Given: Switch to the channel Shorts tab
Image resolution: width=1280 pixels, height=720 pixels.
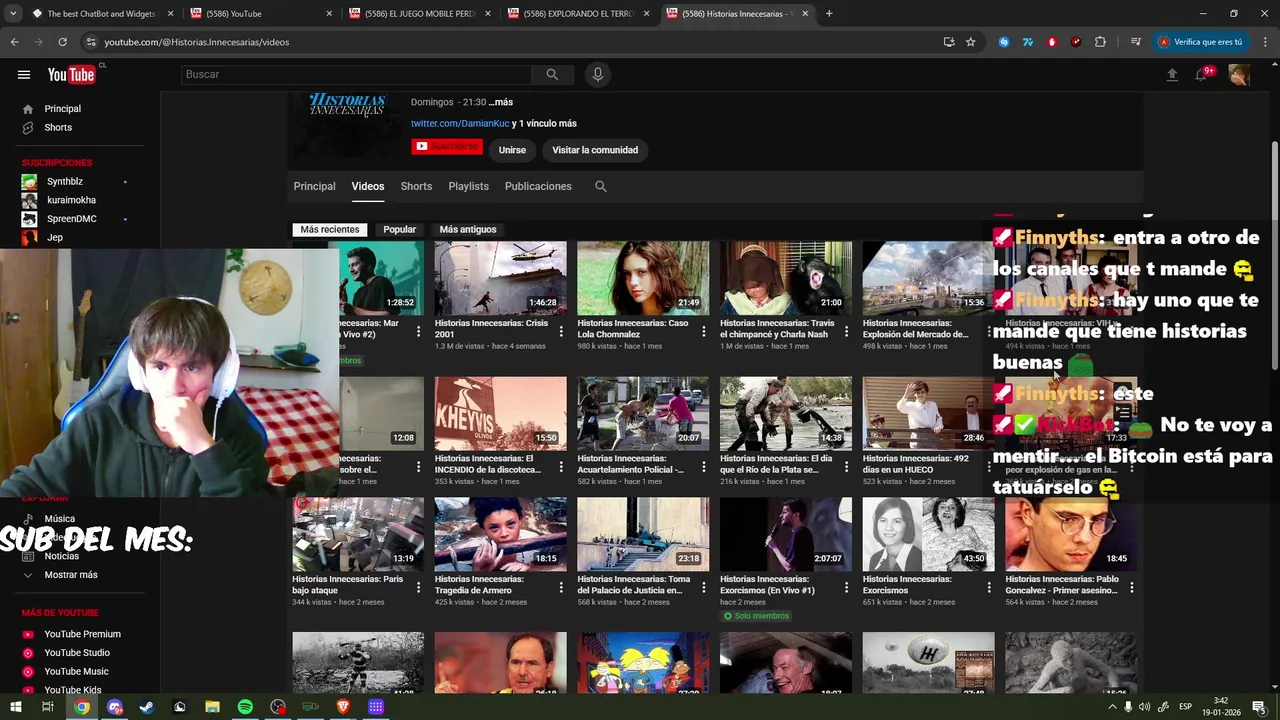Looking at the screenshot, I should [416, 186].
